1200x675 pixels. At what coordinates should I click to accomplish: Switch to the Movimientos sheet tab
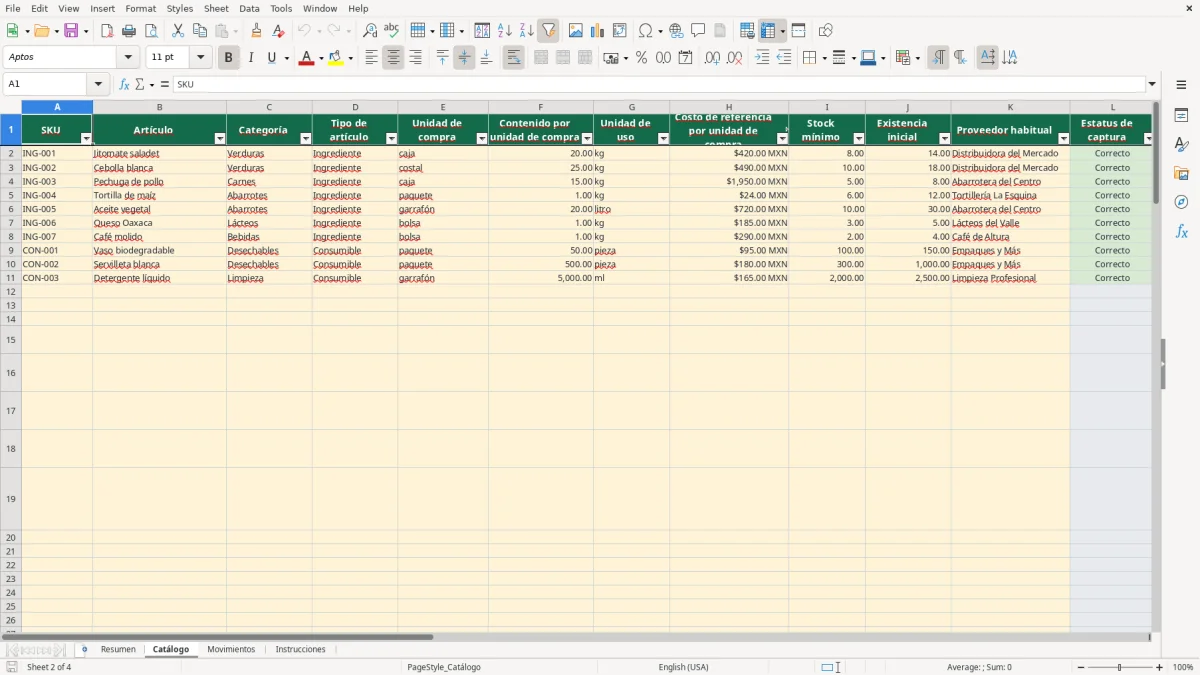coord(231,650)
